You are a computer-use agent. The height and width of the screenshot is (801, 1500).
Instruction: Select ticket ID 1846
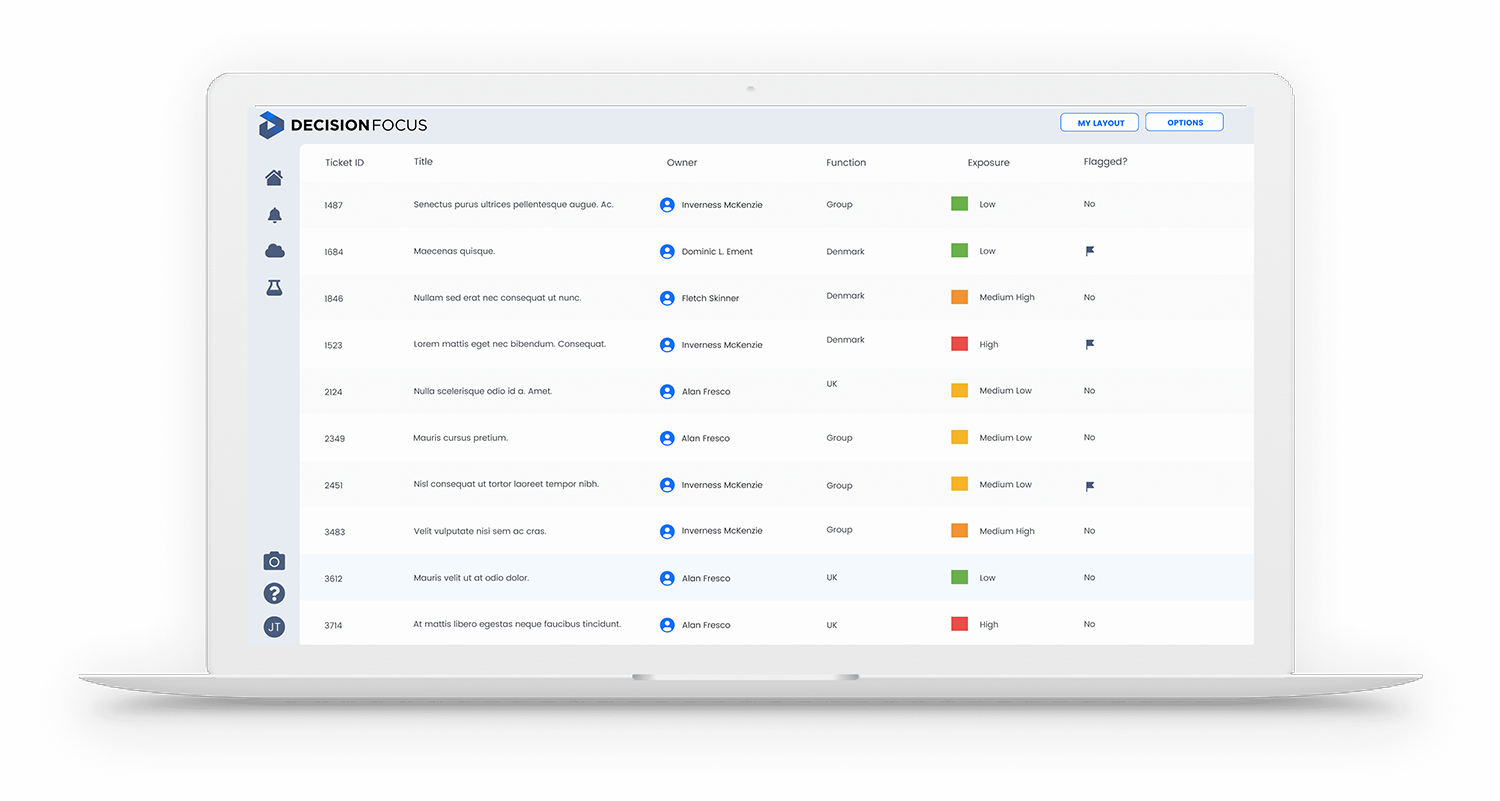tap(333, 299)
